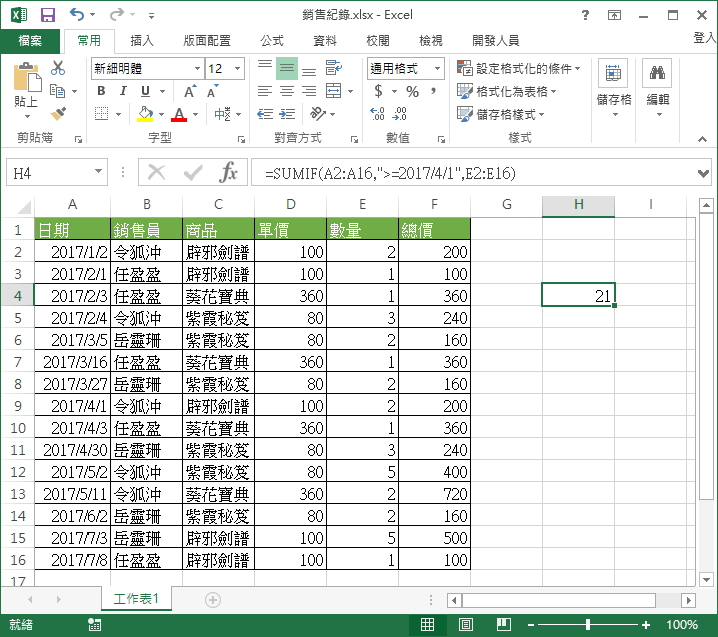Click the Format Painter brush icon
718x637 pixels.
(58, 113)
